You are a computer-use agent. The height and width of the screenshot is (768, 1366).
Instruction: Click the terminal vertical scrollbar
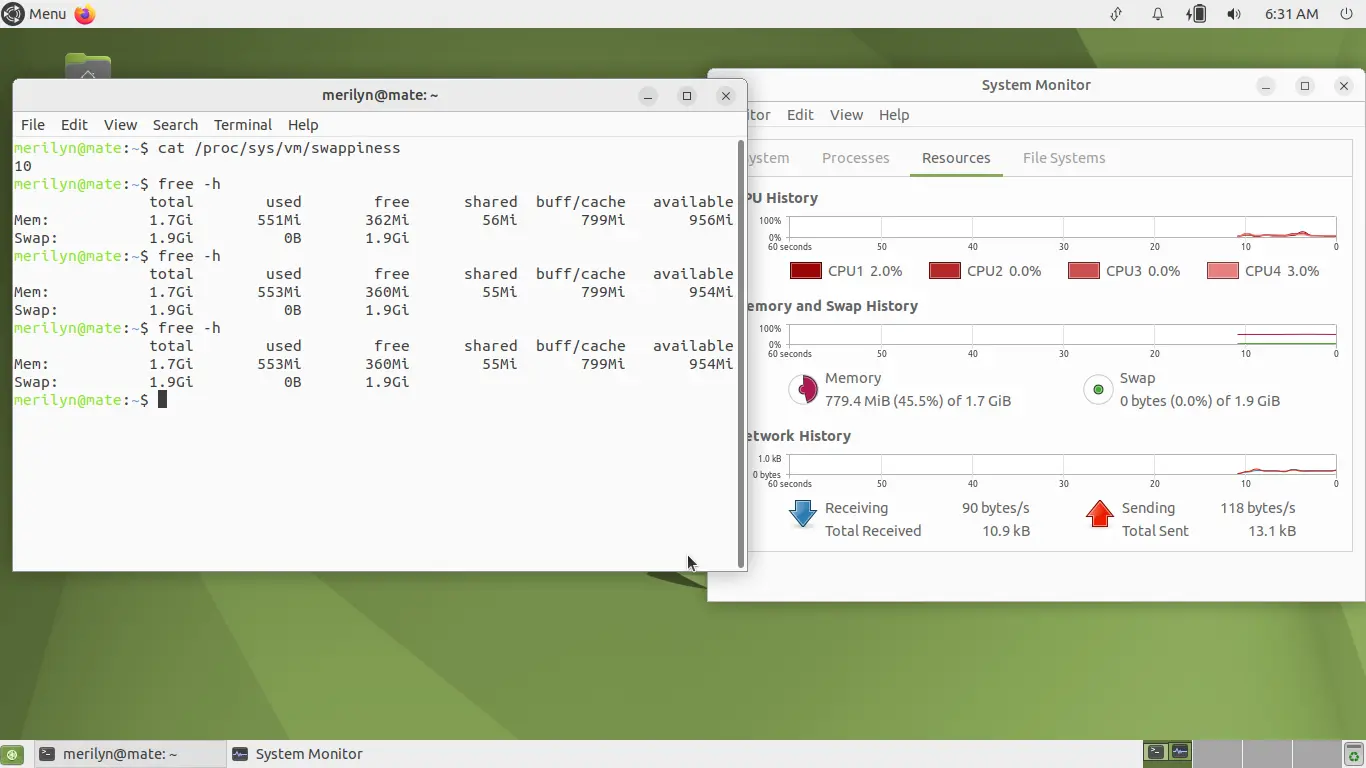click(740, 350)
